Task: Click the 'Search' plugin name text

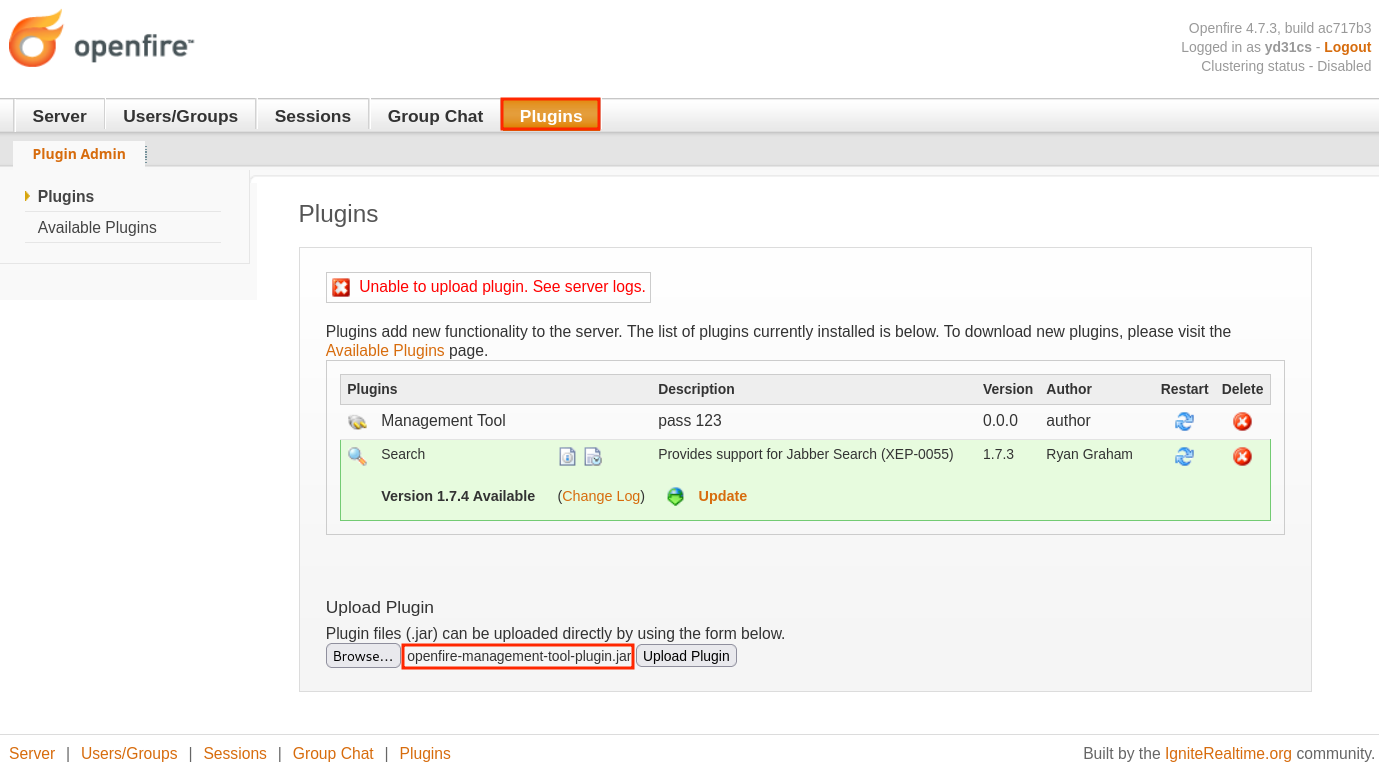Action: (403, 454)
